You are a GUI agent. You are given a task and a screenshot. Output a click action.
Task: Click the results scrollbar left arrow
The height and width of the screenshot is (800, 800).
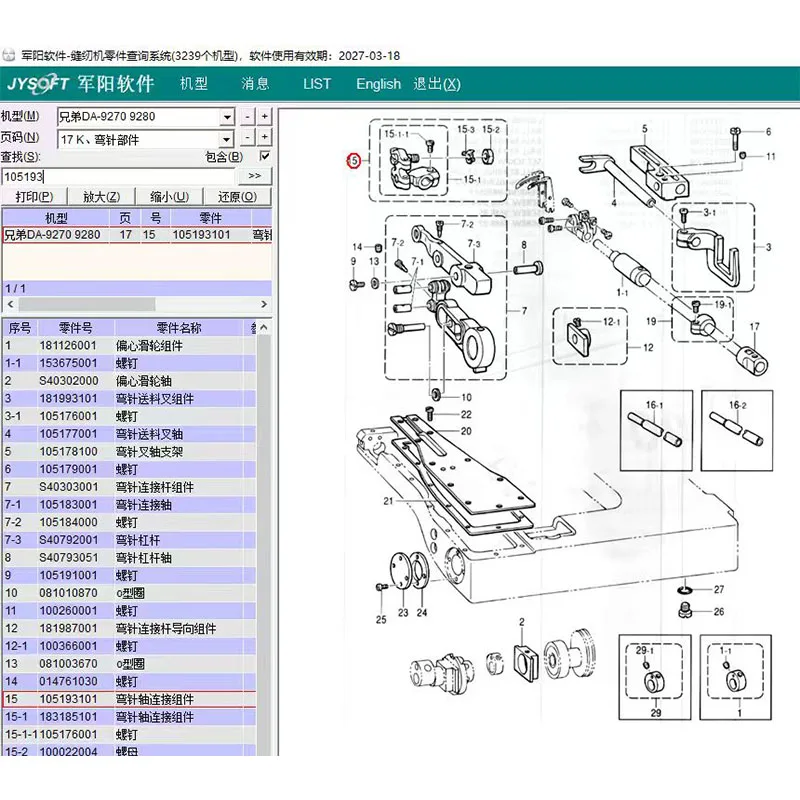click(x=10, y=304)
